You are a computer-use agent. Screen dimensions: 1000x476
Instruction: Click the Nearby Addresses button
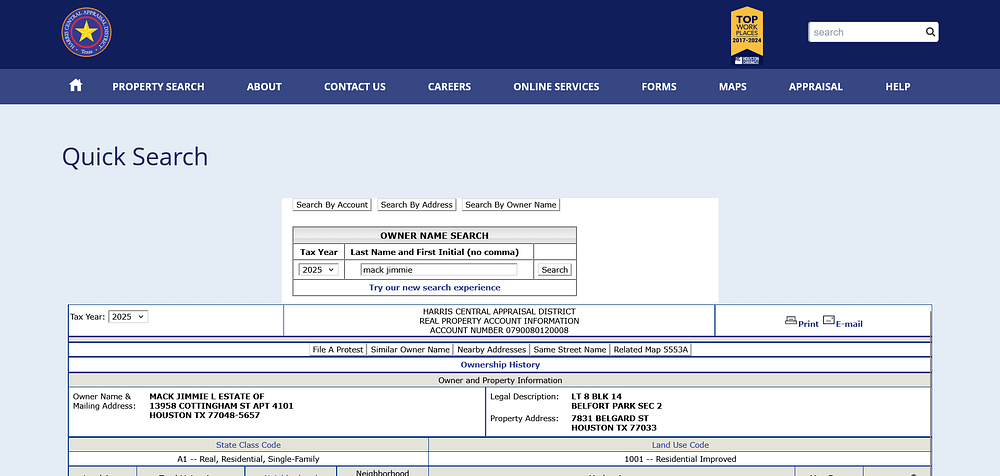coord(492,350)
